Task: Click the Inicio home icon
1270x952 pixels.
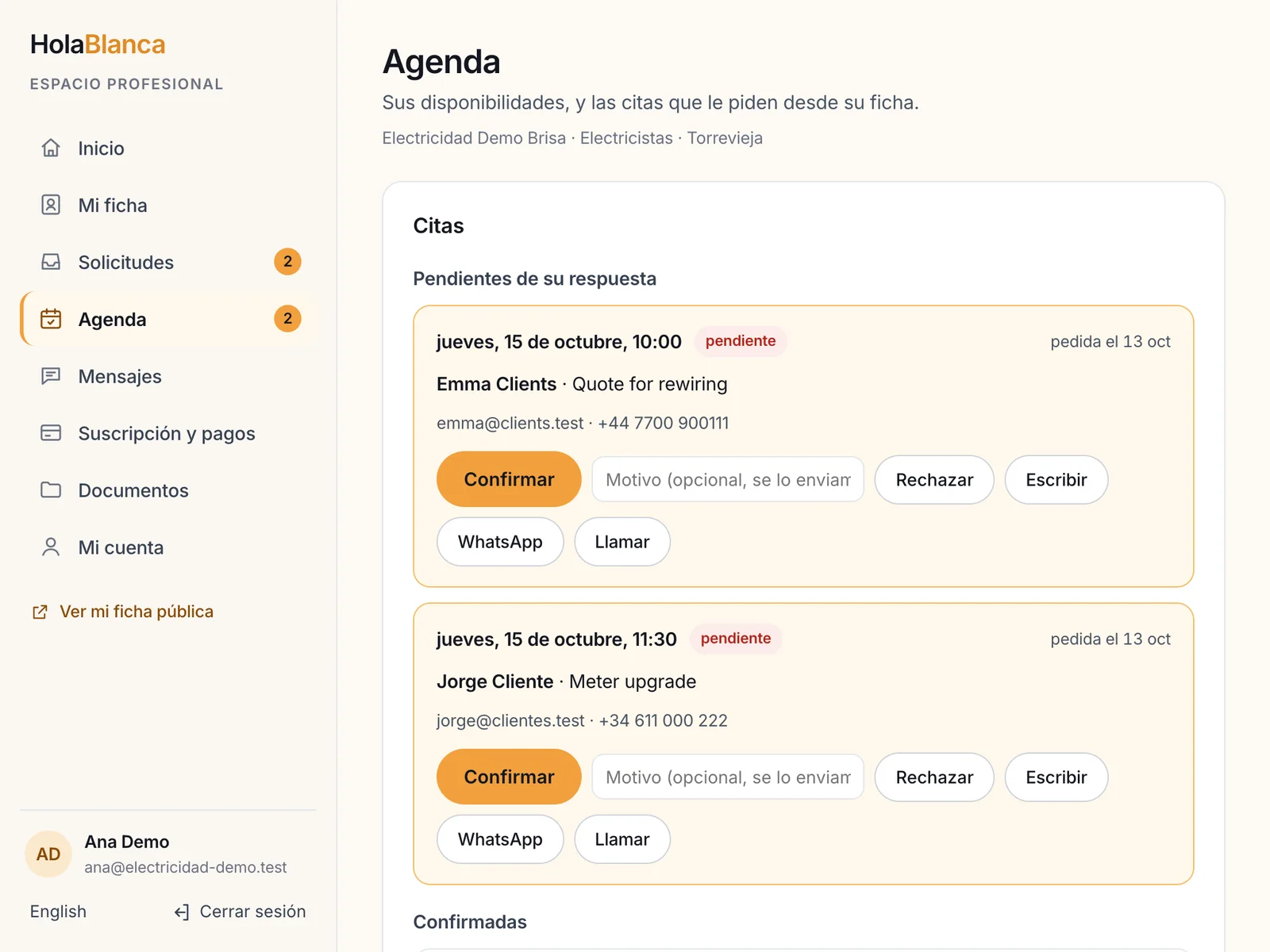Action: pos(51,148)
